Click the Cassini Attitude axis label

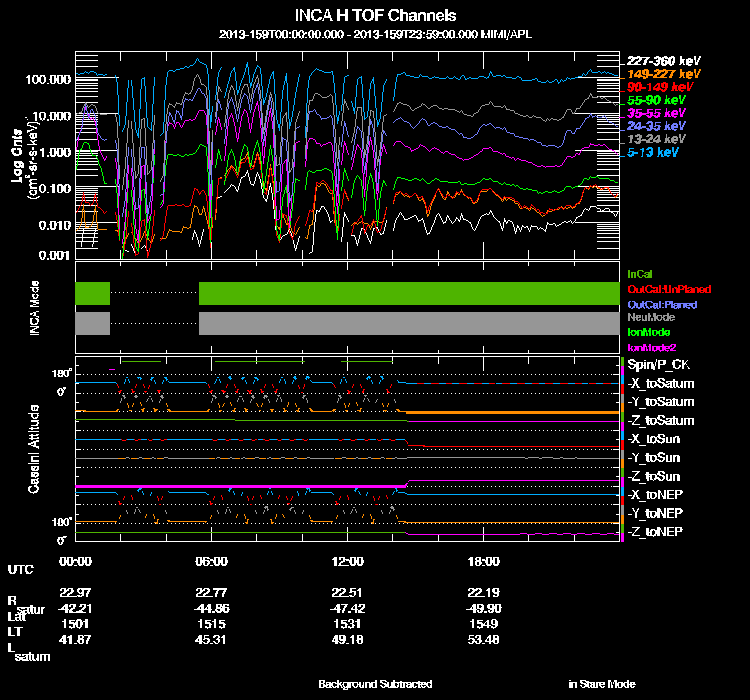[34, 448]
